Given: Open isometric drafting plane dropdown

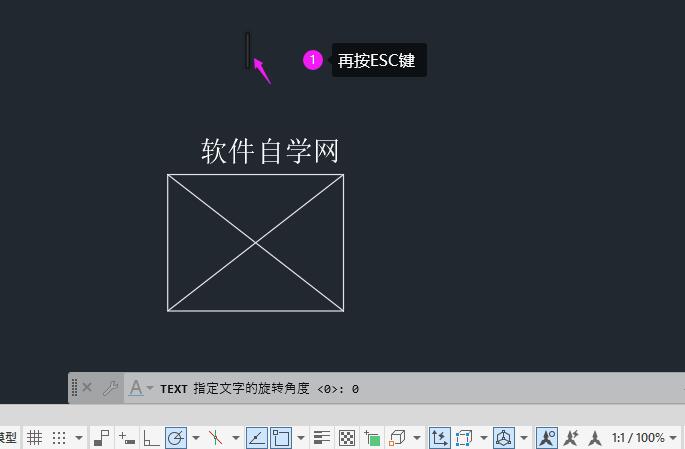Looking at the screenshot, I should pyautogui.click(x=236, y=437).
